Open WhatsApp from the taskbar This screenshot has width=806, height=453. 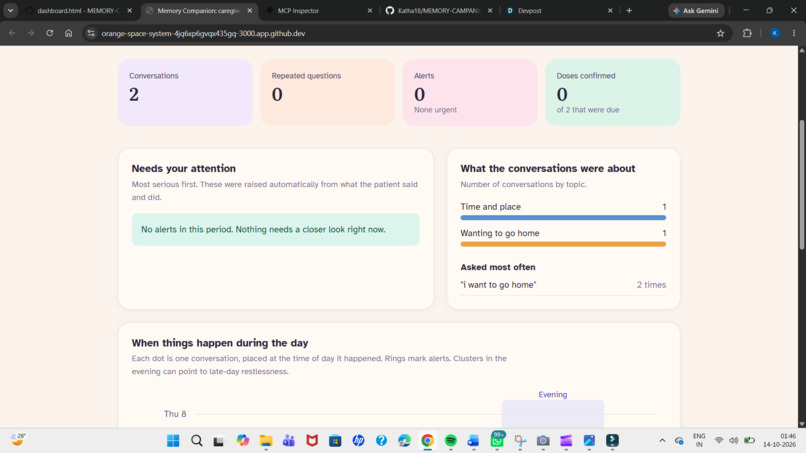click(497, 441)
